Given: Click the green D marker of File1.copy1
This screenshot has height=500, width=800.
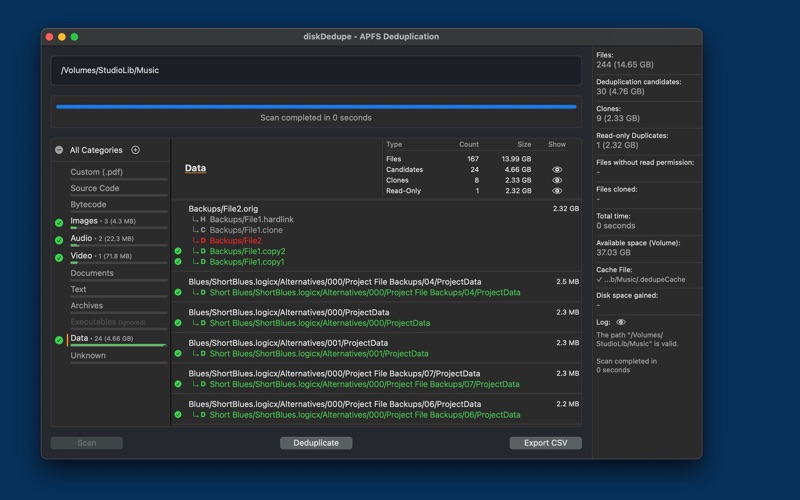Looking at the screenshot, I should 203,262.
